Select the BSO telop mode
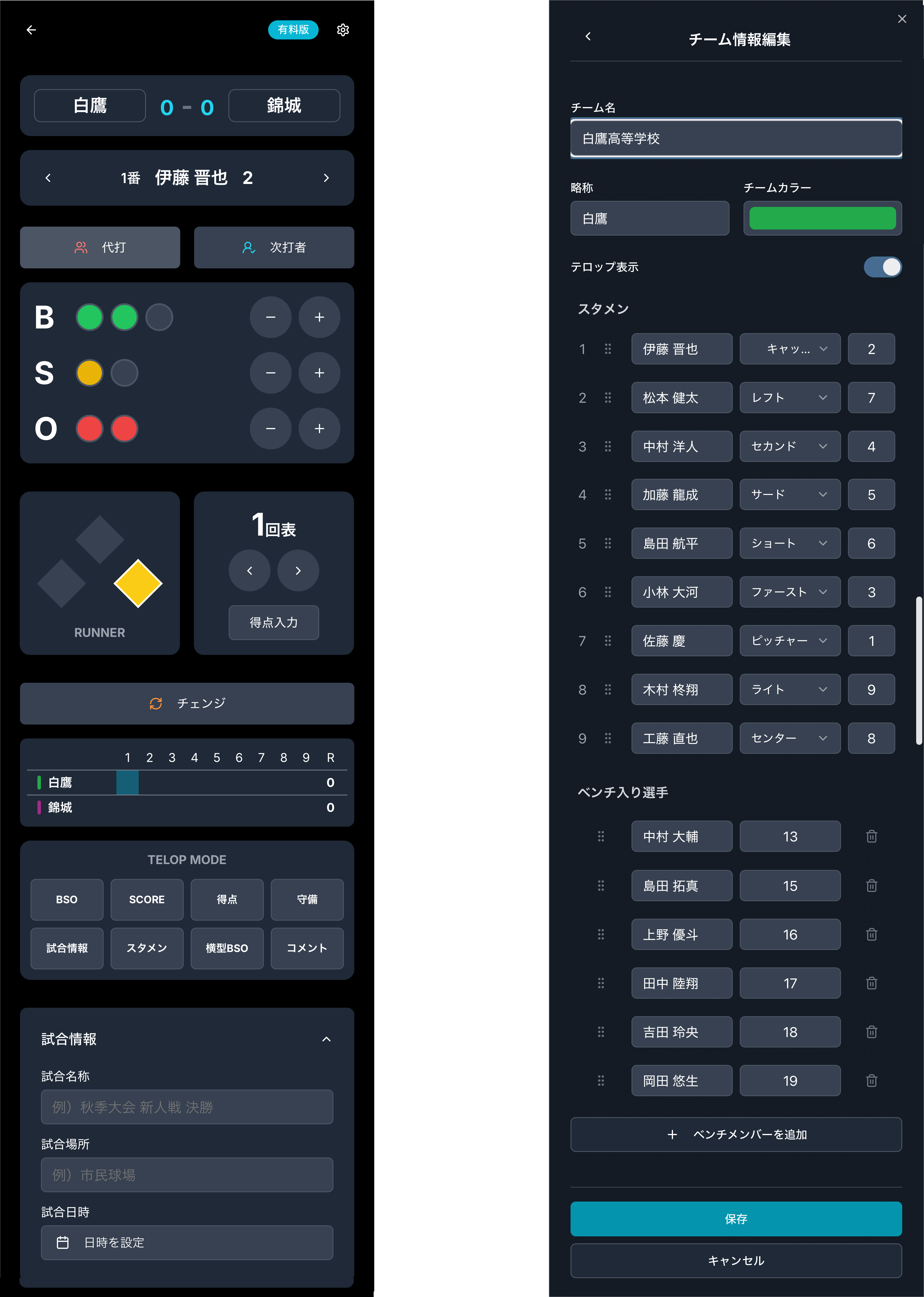This screenshot has width=924, height=1297. pos(66,899)
